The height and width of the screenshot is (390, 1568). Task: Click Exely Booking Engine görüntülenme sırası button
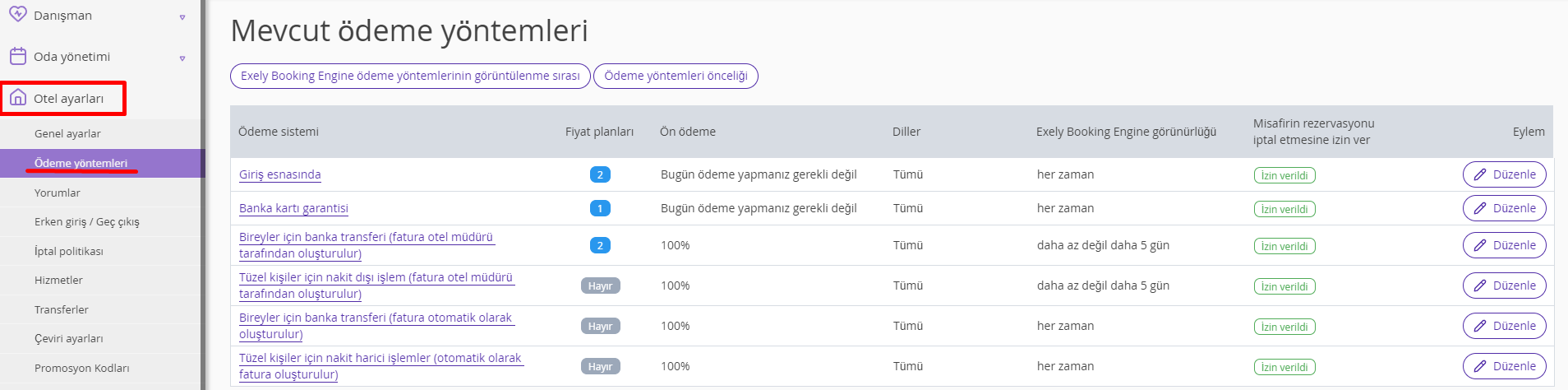[x=410, y=76]
